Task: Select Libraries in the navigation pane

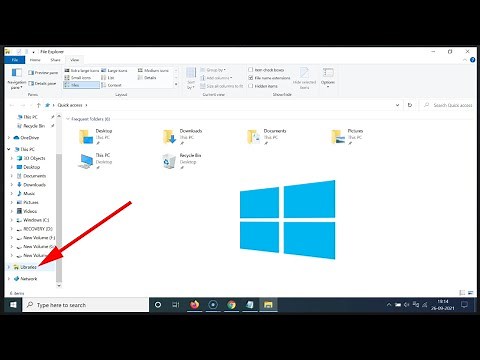Action: (x=25, y=267)
